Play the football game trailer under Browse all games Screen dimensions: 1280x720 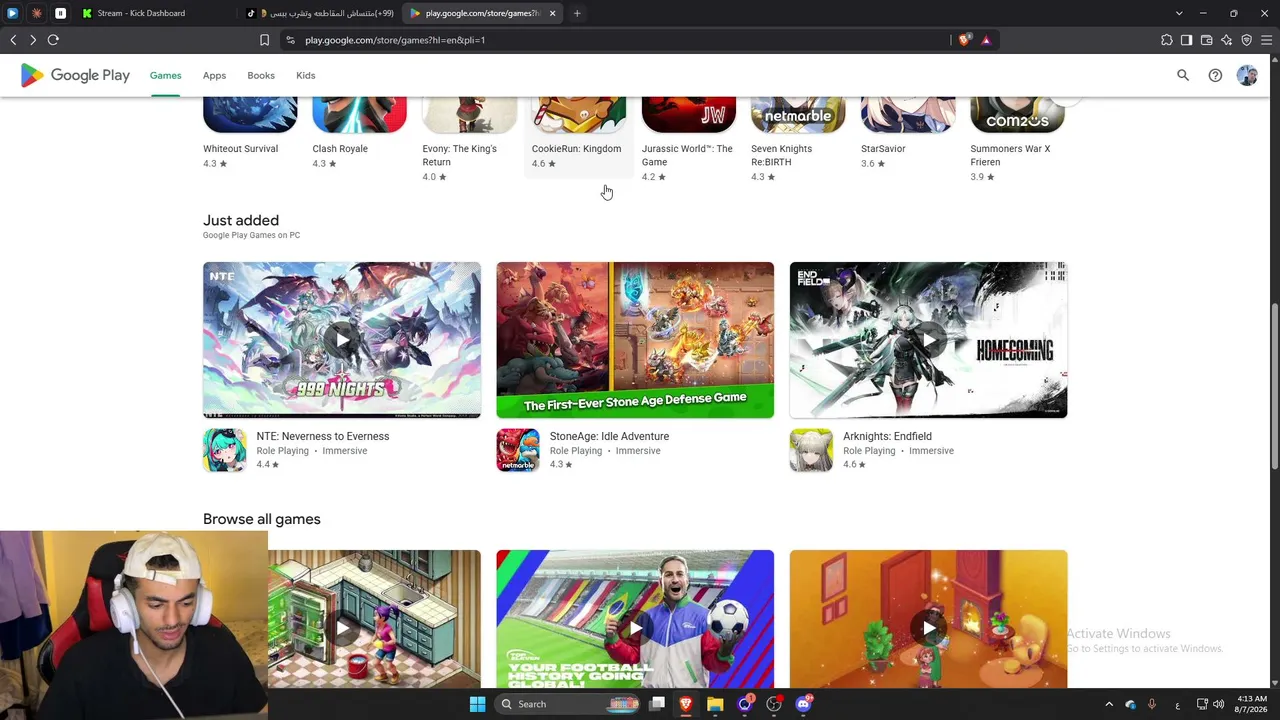pos(635,628)
